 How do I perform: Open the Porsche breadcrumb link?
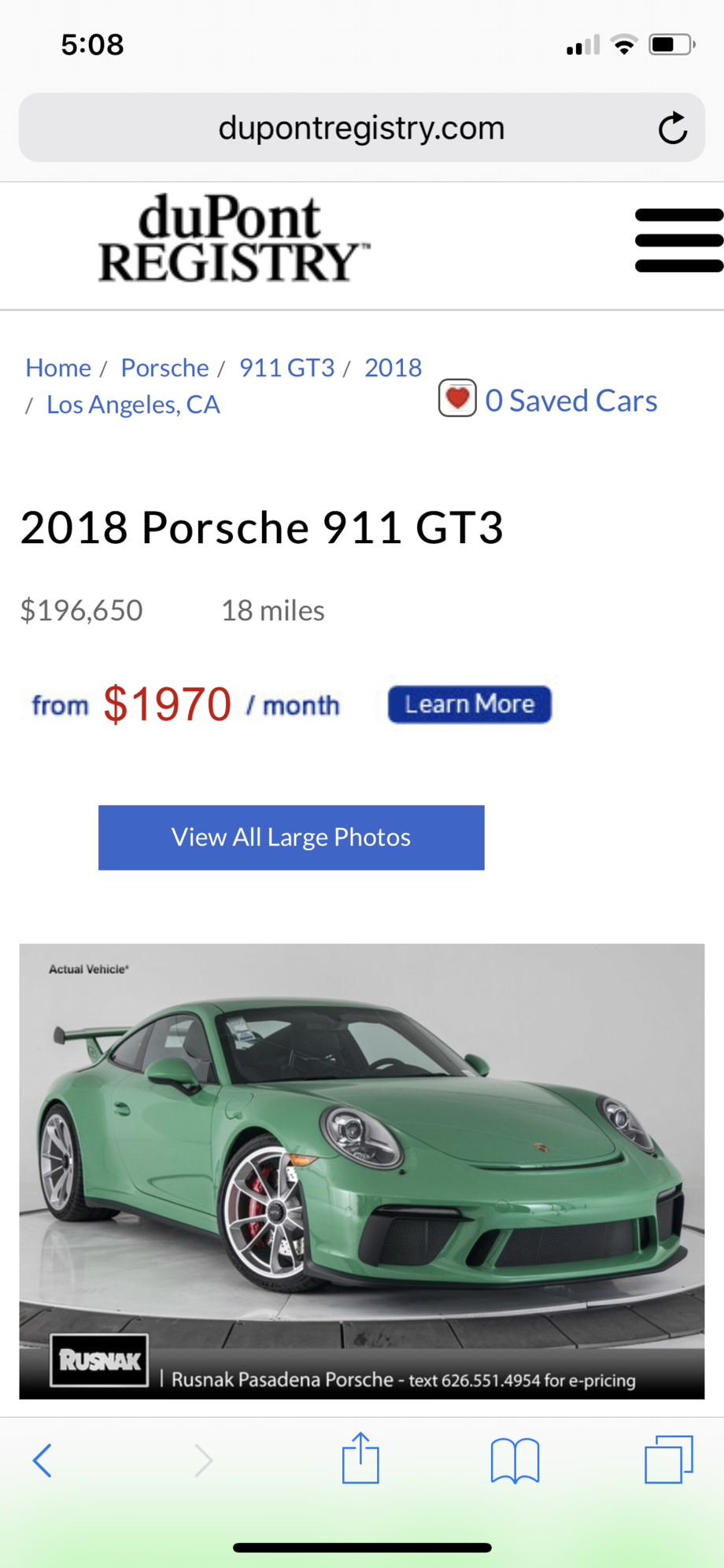[164, 368]
